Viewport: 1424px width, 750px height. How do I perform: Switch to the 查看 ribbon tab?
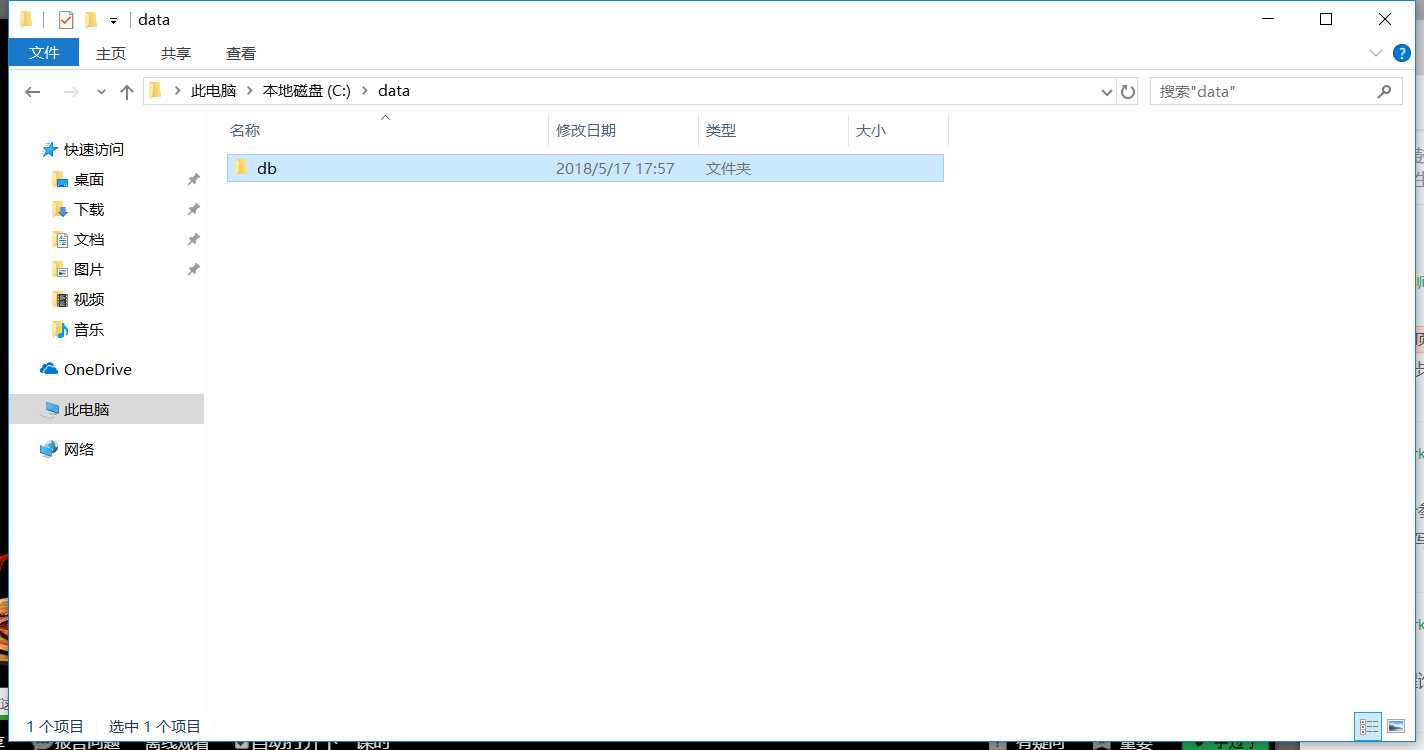pos(241,53)
